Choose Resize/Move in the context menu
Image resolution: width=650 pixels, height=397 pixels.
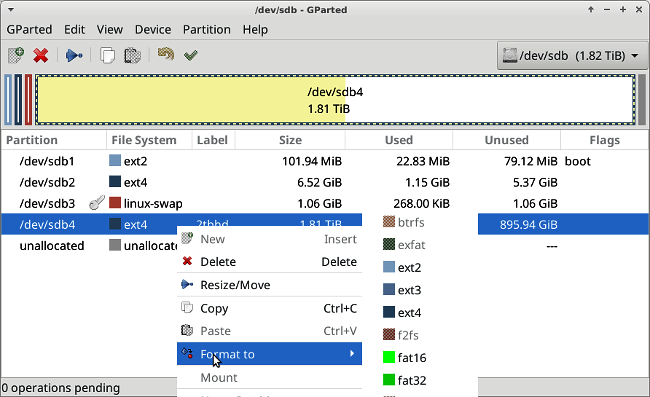(269, 285)
